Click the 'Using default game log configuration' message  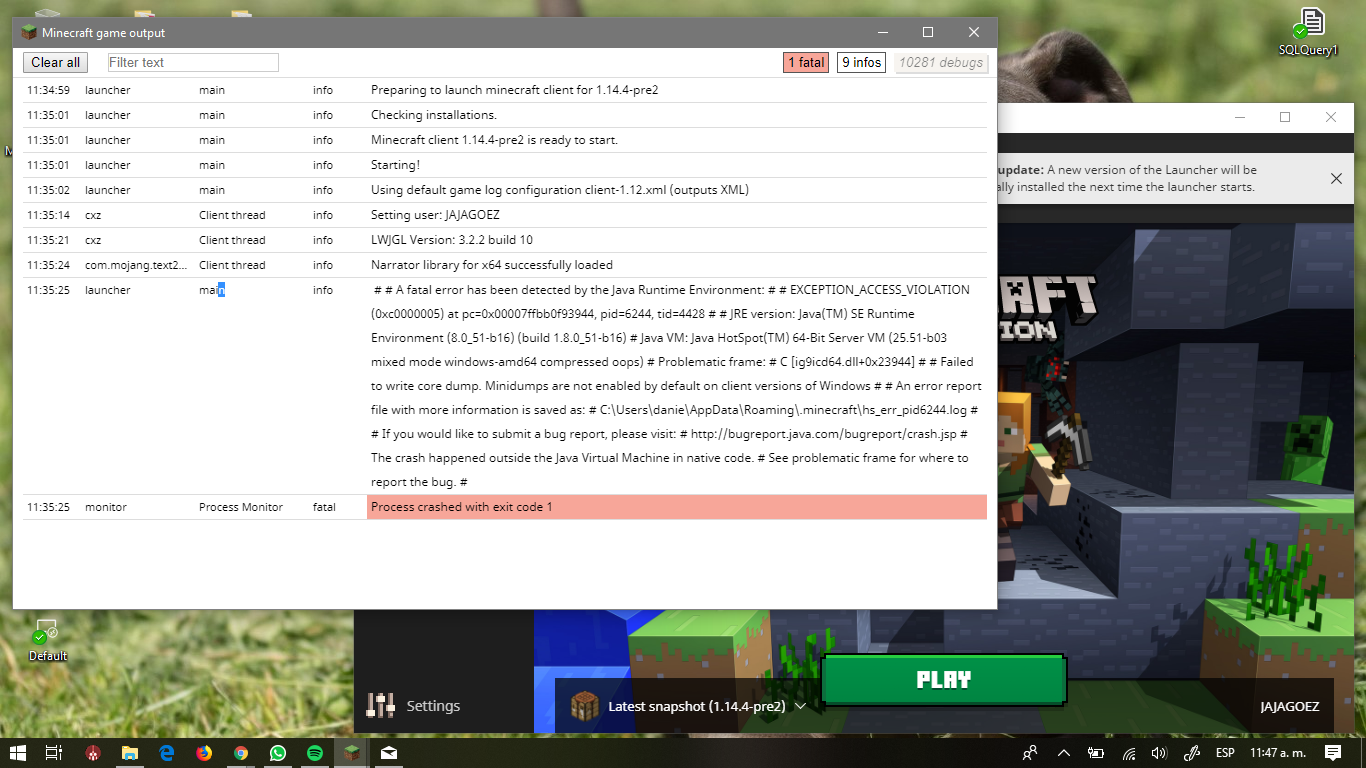tap(560, 190)
